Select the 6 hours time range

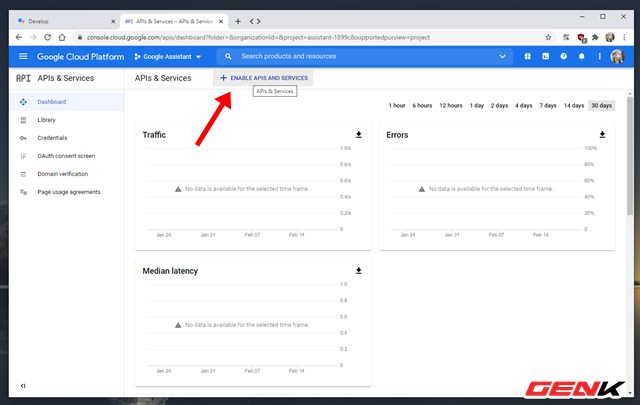pyautogui.click(x=422, y=106)
